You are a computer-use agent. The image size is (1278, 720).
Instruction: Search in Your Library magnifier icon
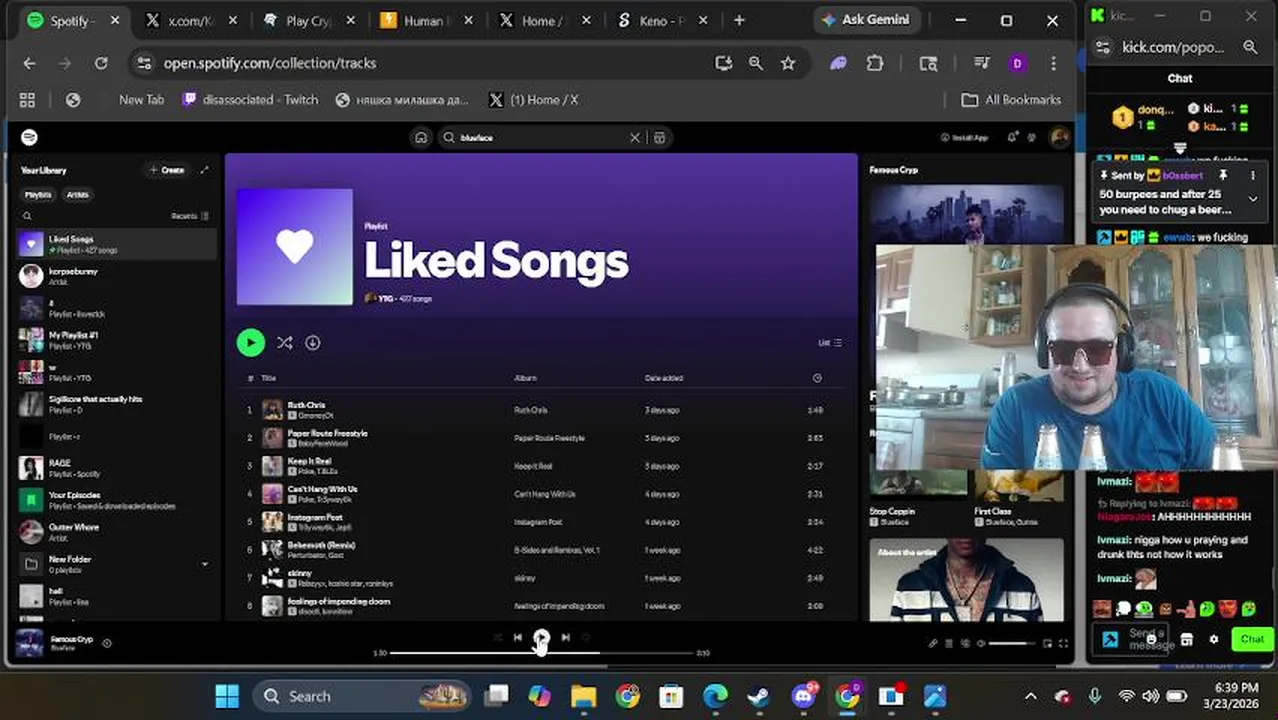(x=27, y=216)
